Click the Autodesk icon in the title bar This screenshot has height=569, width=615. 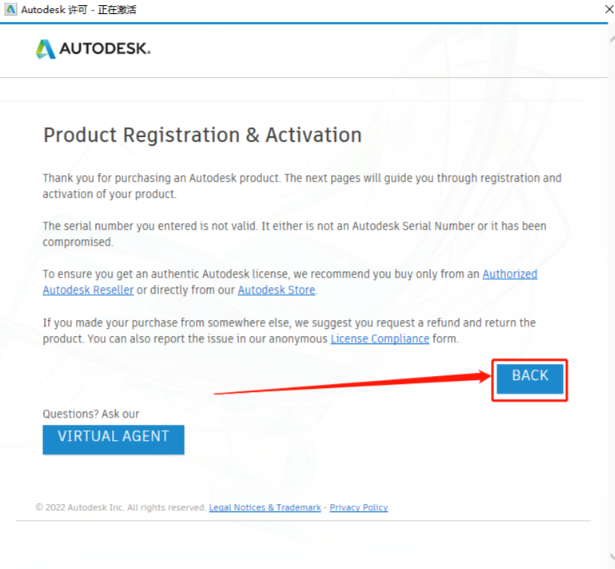9,9
